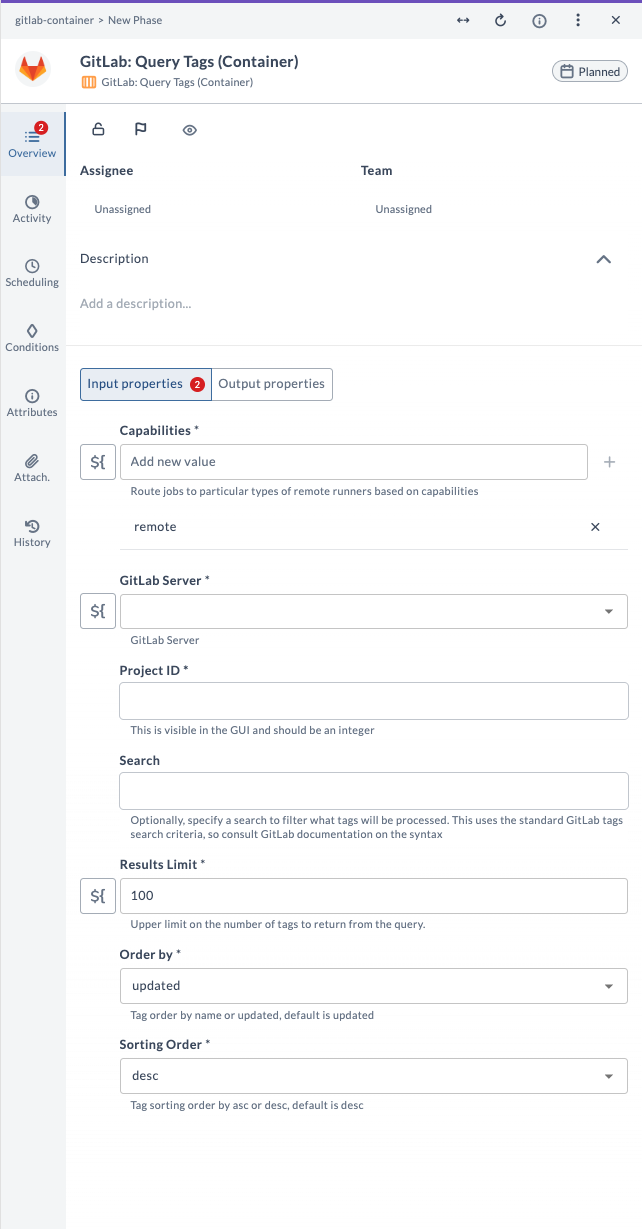Click Unassigned under Team
Viewport: 642px width, 1229px height.
(404, 210)
